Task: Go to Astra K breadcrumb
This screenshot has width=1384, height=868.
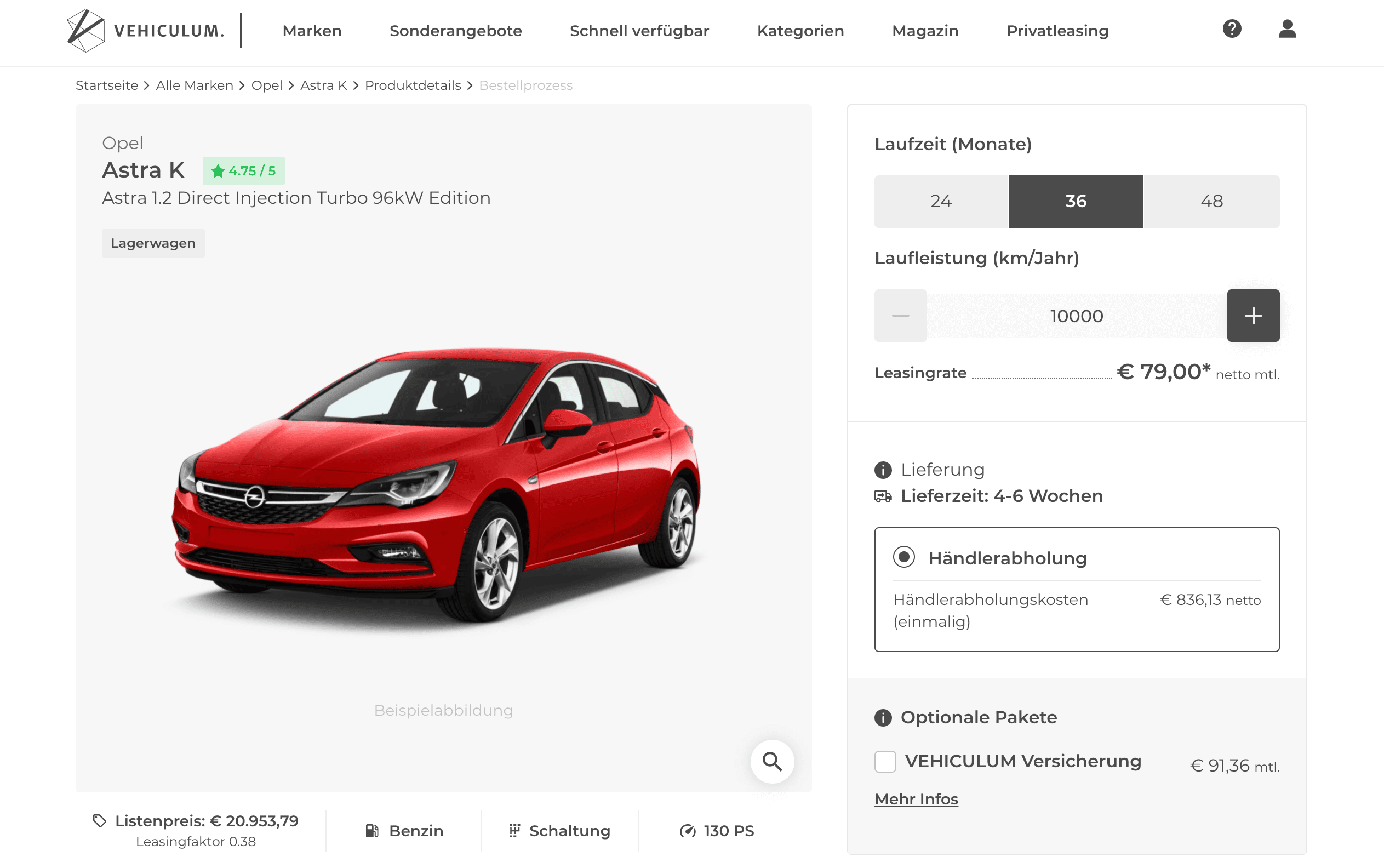Action: [x=324, y=85]
